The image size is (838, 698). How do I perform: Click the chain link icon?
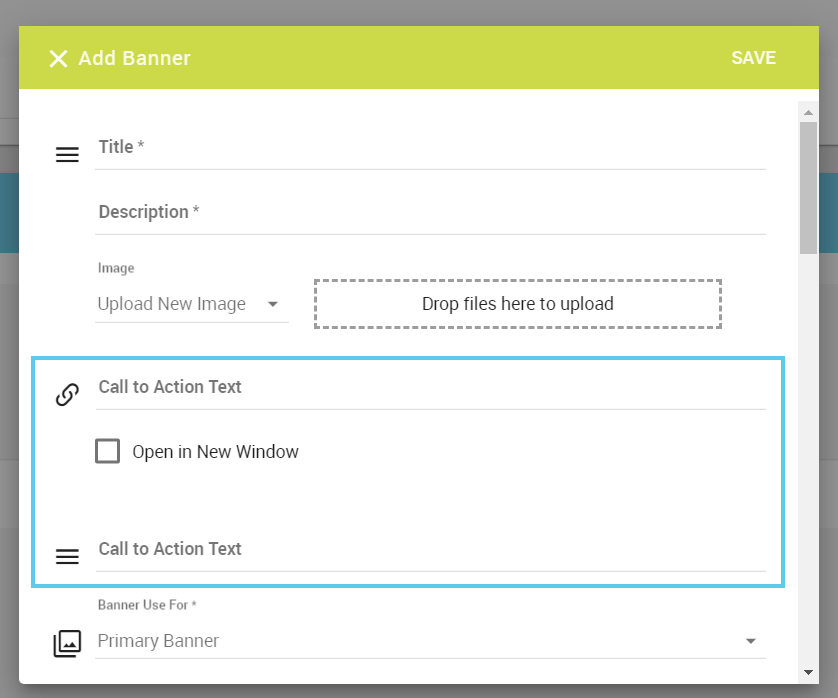[67, 394]
